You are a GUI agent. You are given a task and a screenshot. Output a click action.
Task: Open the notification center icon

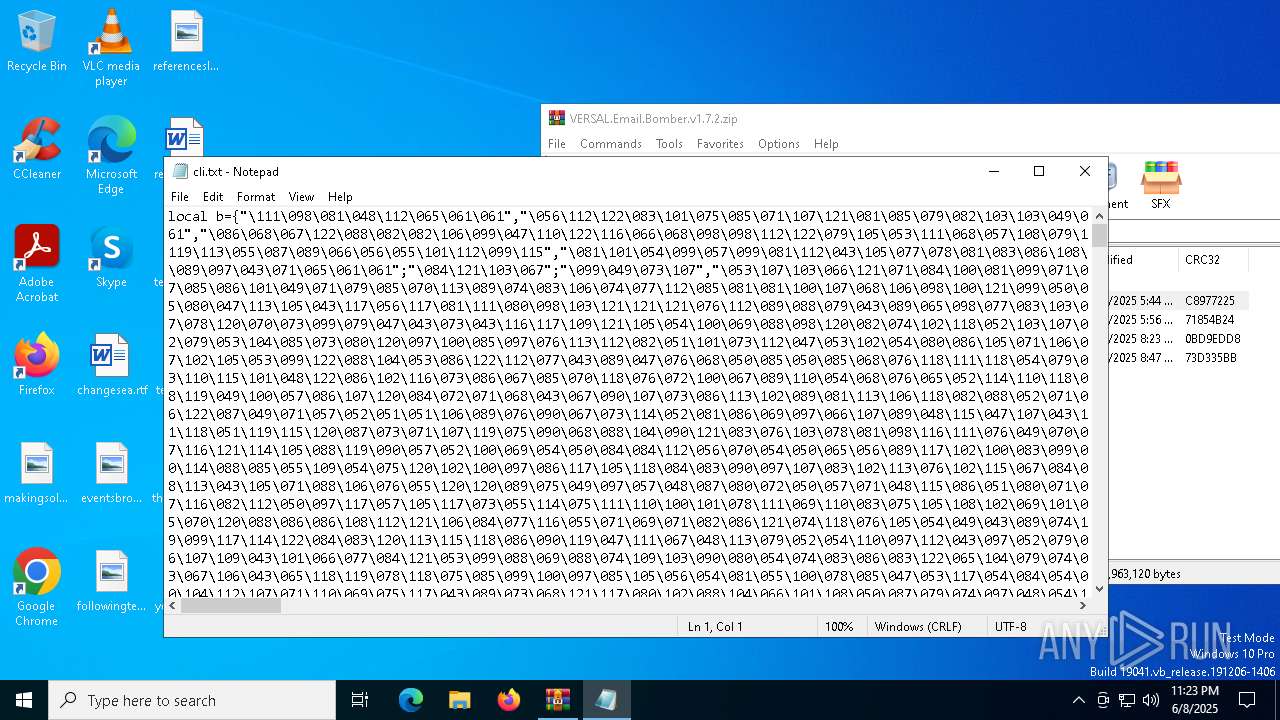point(1247,700)
